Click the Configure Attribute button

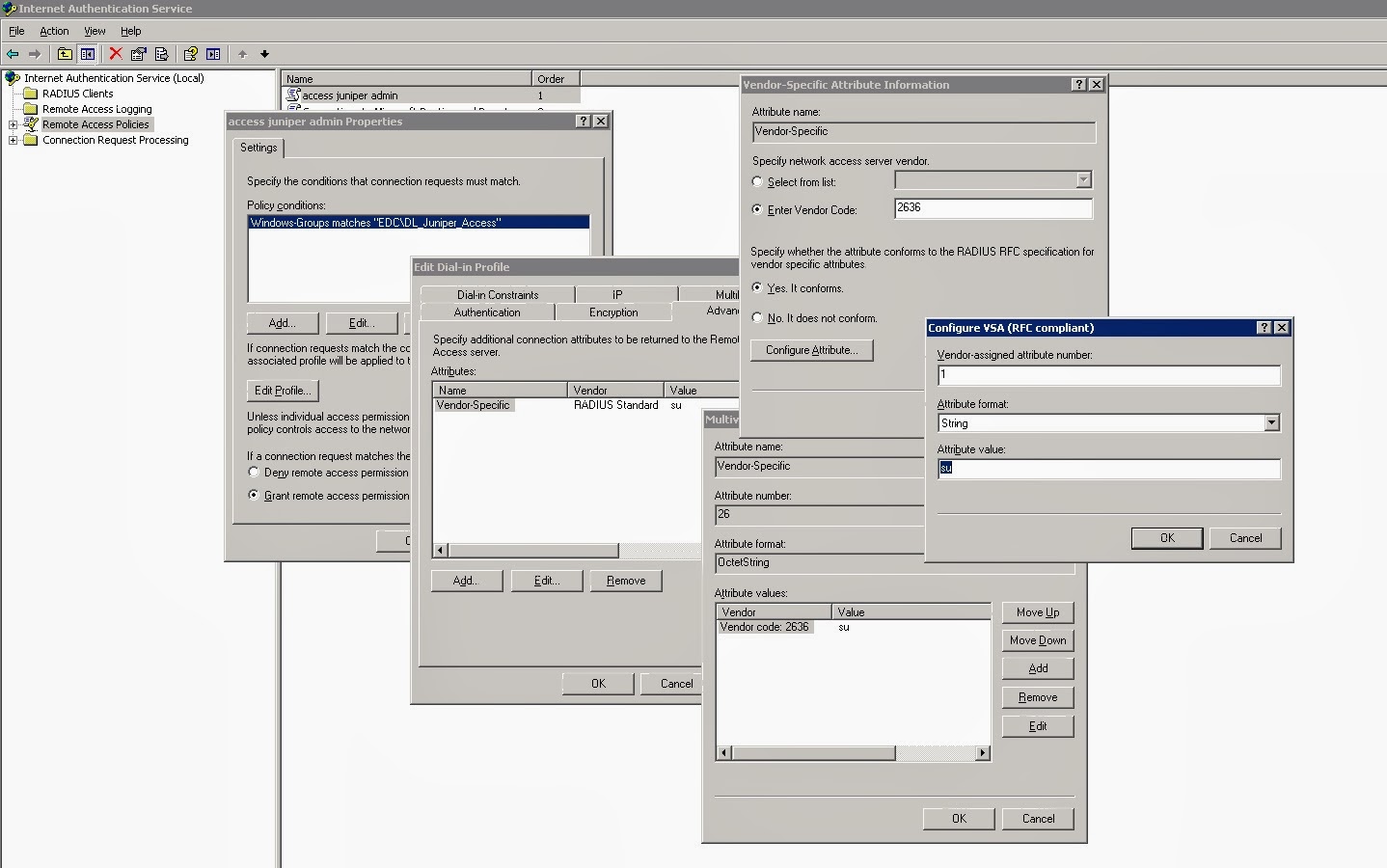coord(811,350)
